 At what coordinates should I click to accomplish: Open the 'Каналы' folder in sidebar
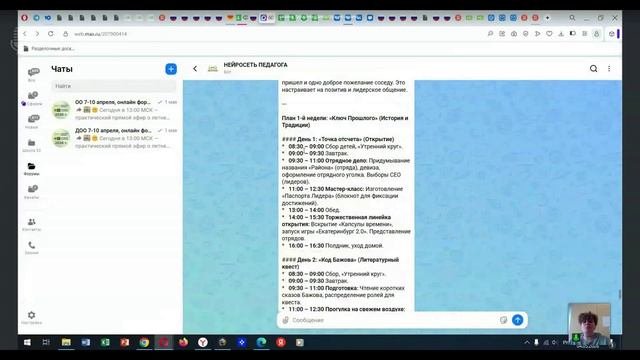(32, 192)
